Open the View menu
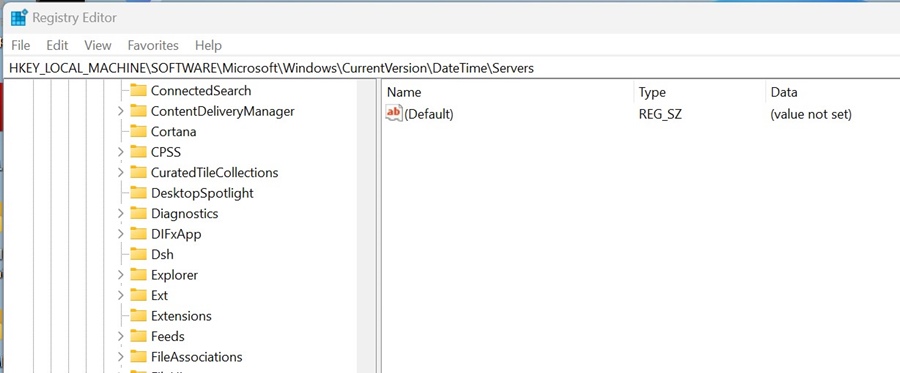The image size is (900, 373). [x=98, y=45]
